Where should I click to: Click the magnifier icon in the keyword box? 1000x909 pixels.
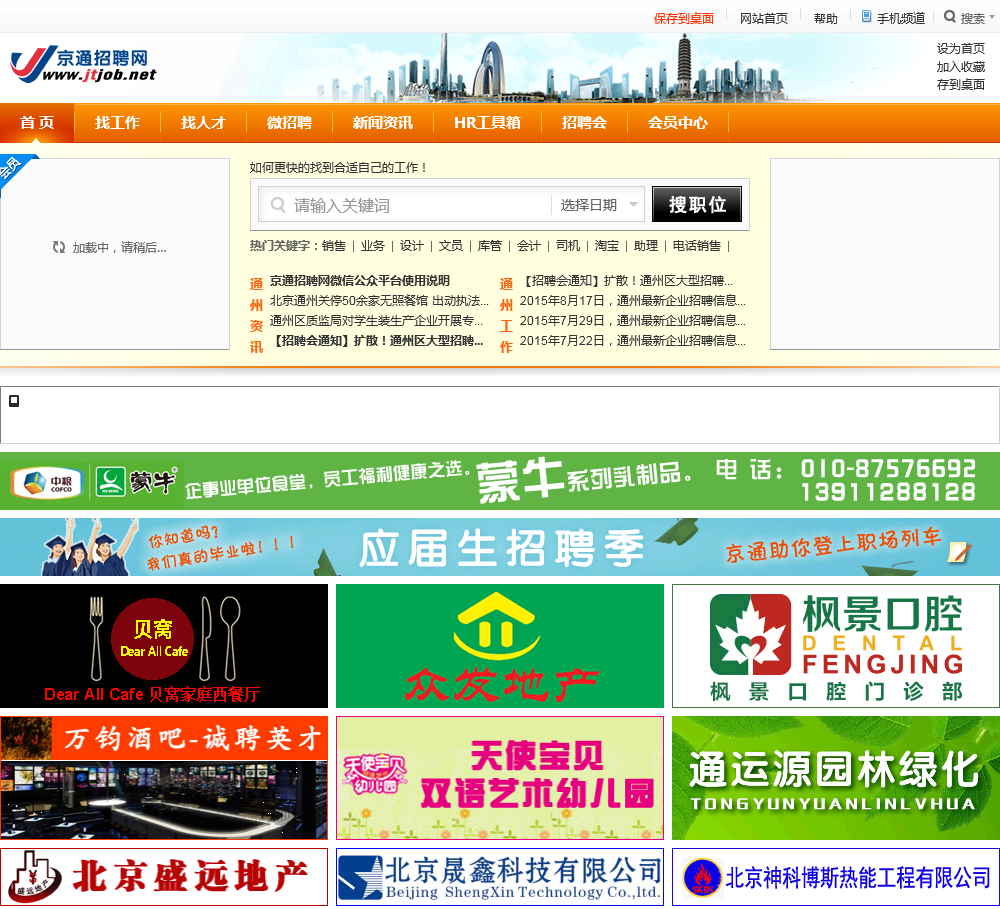[278, 205]
